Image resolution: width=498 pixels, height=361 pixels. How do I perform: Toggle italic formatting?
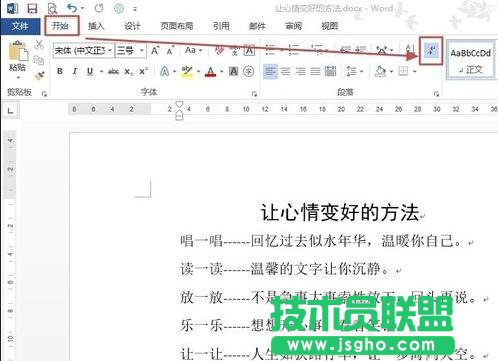coord(75,71)
